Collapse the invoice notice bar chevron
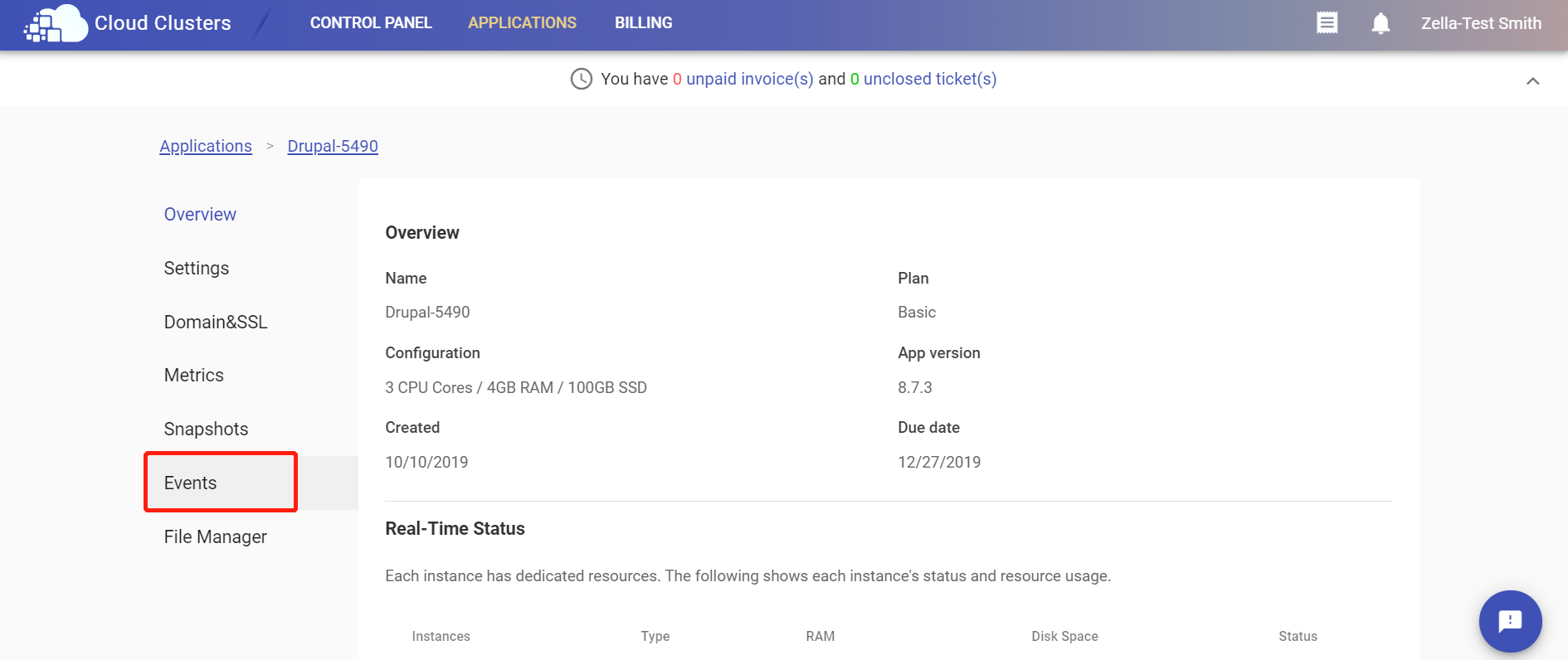Screen dimensions: 1568x660 click(x=1532, y=80)
